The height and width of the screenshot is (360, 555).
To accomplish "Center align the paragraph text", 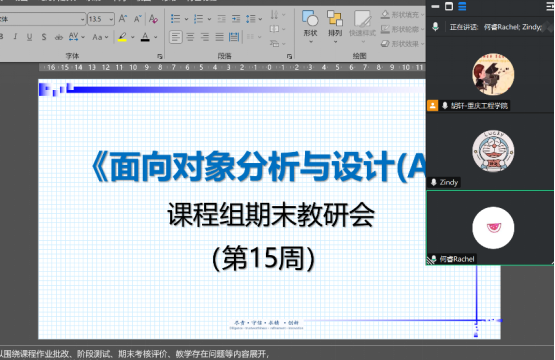I will [190, 37].
